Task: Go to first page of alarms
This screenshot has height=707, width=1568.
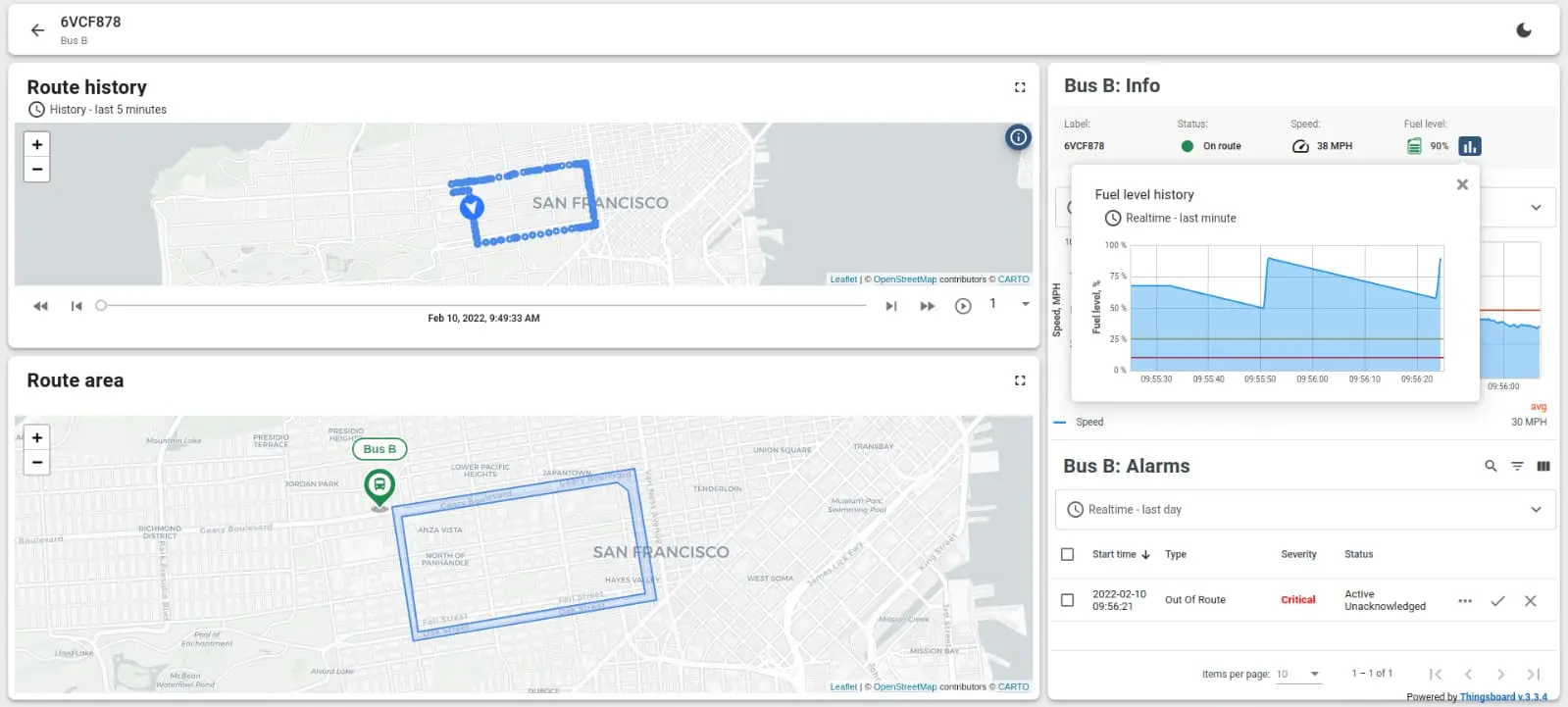Action: (1436, 674)
